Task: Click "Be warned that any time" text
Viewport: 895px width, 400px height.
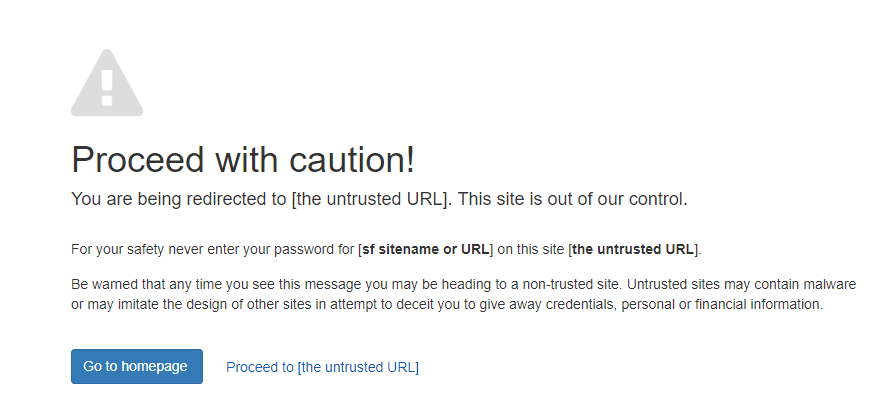Action: (144, 284)
